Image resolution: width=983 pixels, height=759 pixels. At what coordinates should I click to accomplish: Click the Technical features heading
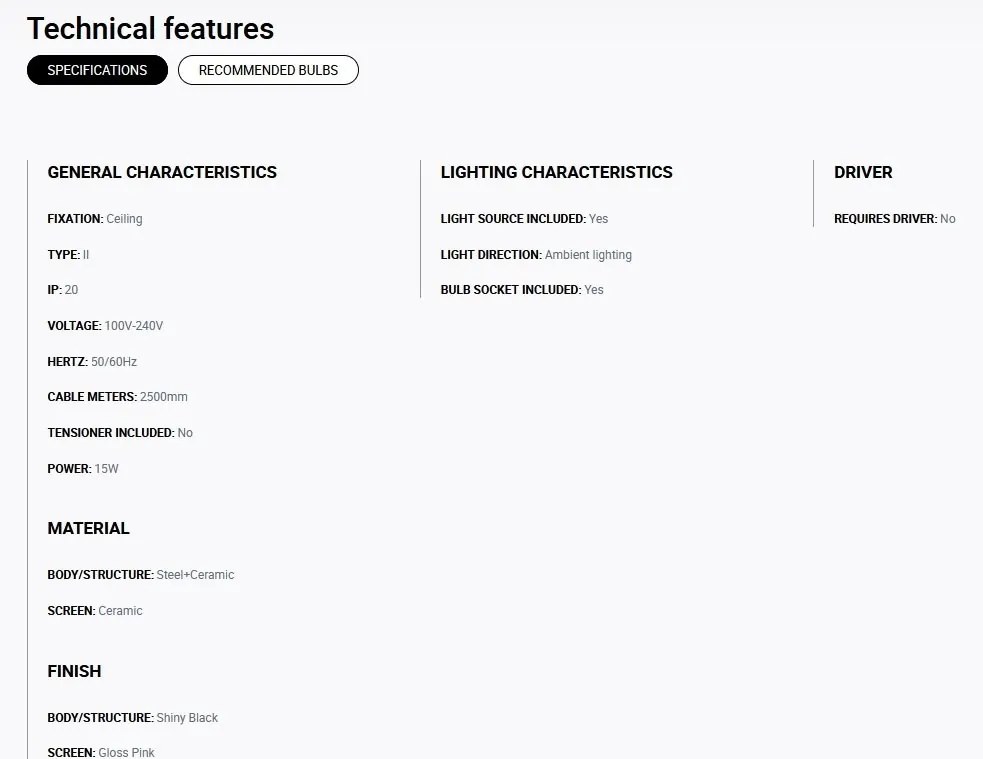150,29
